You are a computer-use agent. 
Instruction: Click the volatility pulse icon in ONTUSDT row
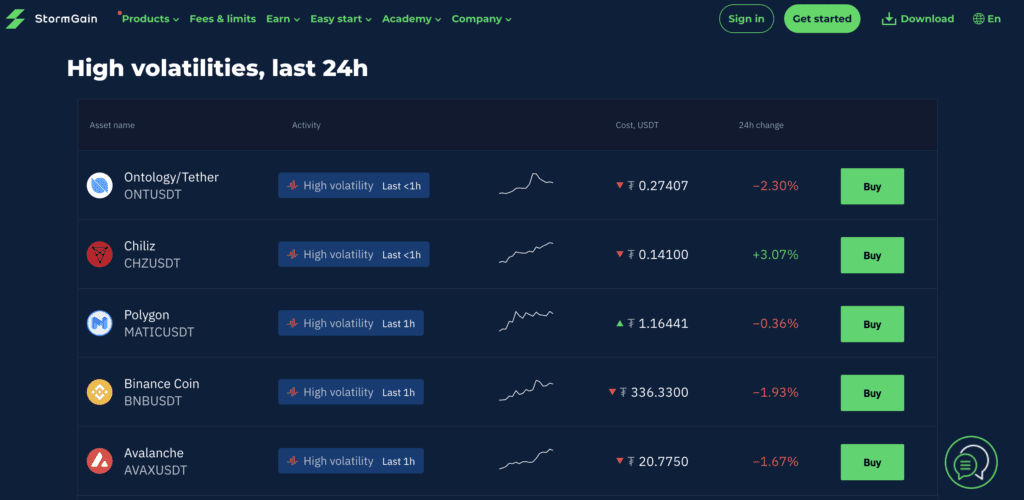(293, 186)
